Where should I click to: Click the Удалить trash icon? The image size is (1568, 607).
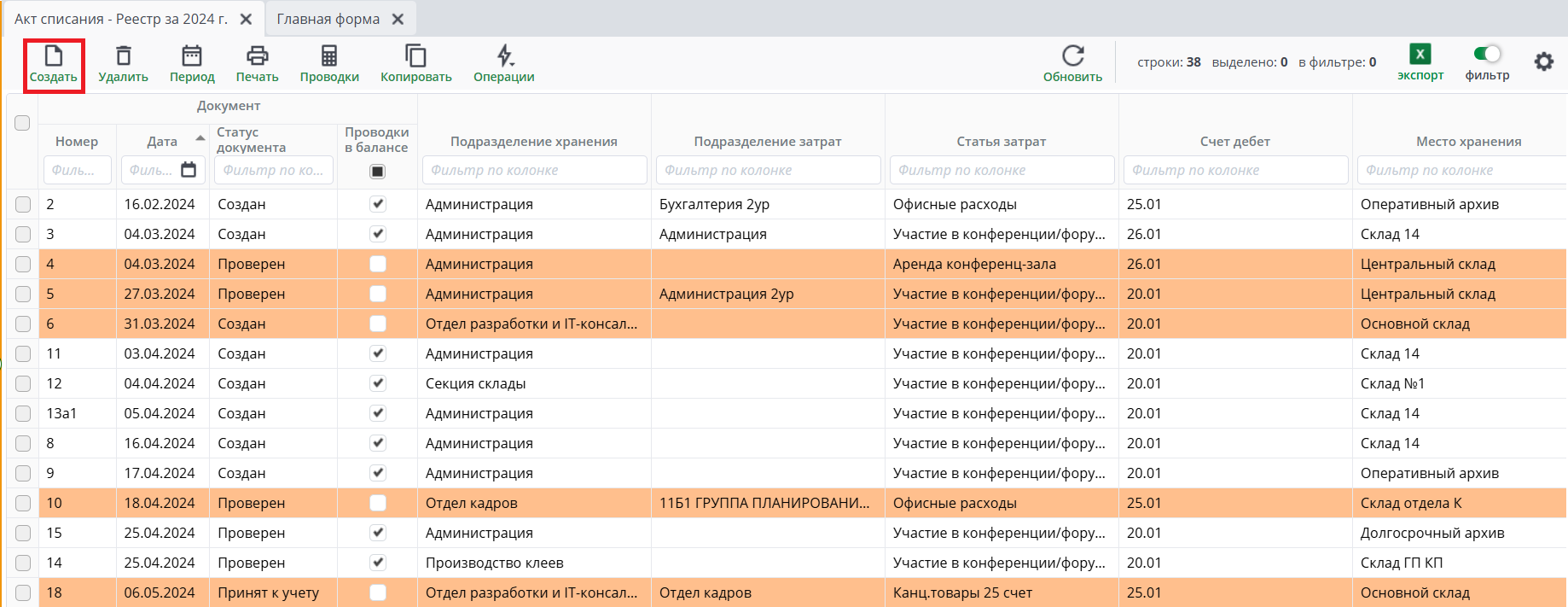[x=123, y=56]
